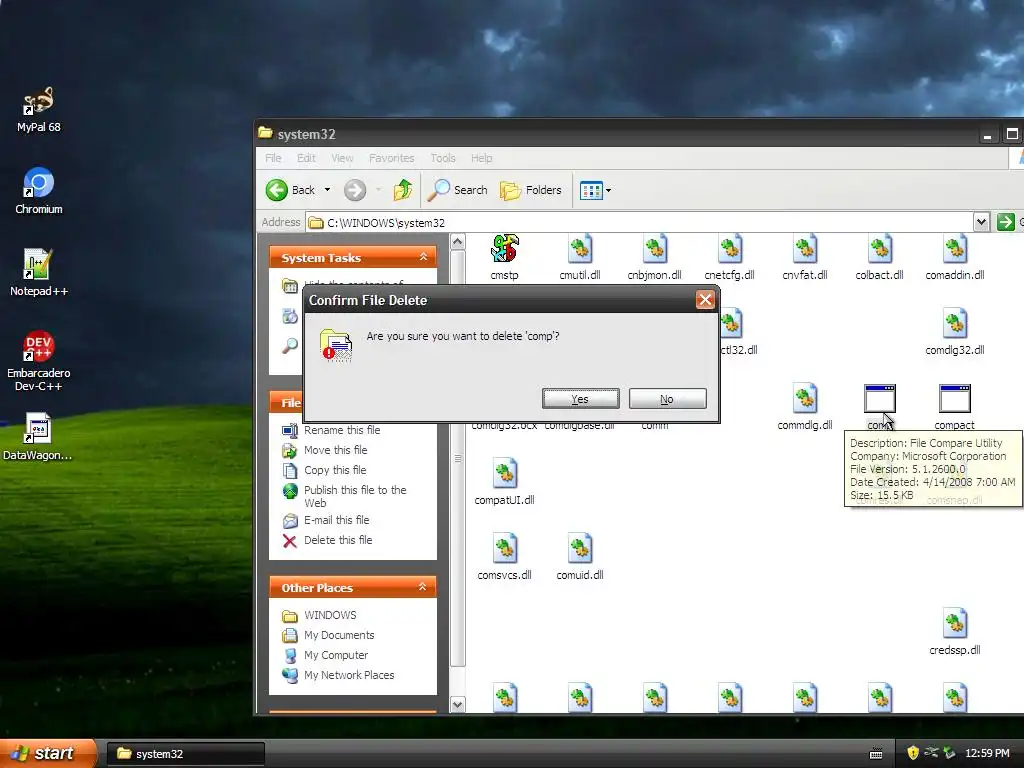Open the Help menu

click(481, 158)
